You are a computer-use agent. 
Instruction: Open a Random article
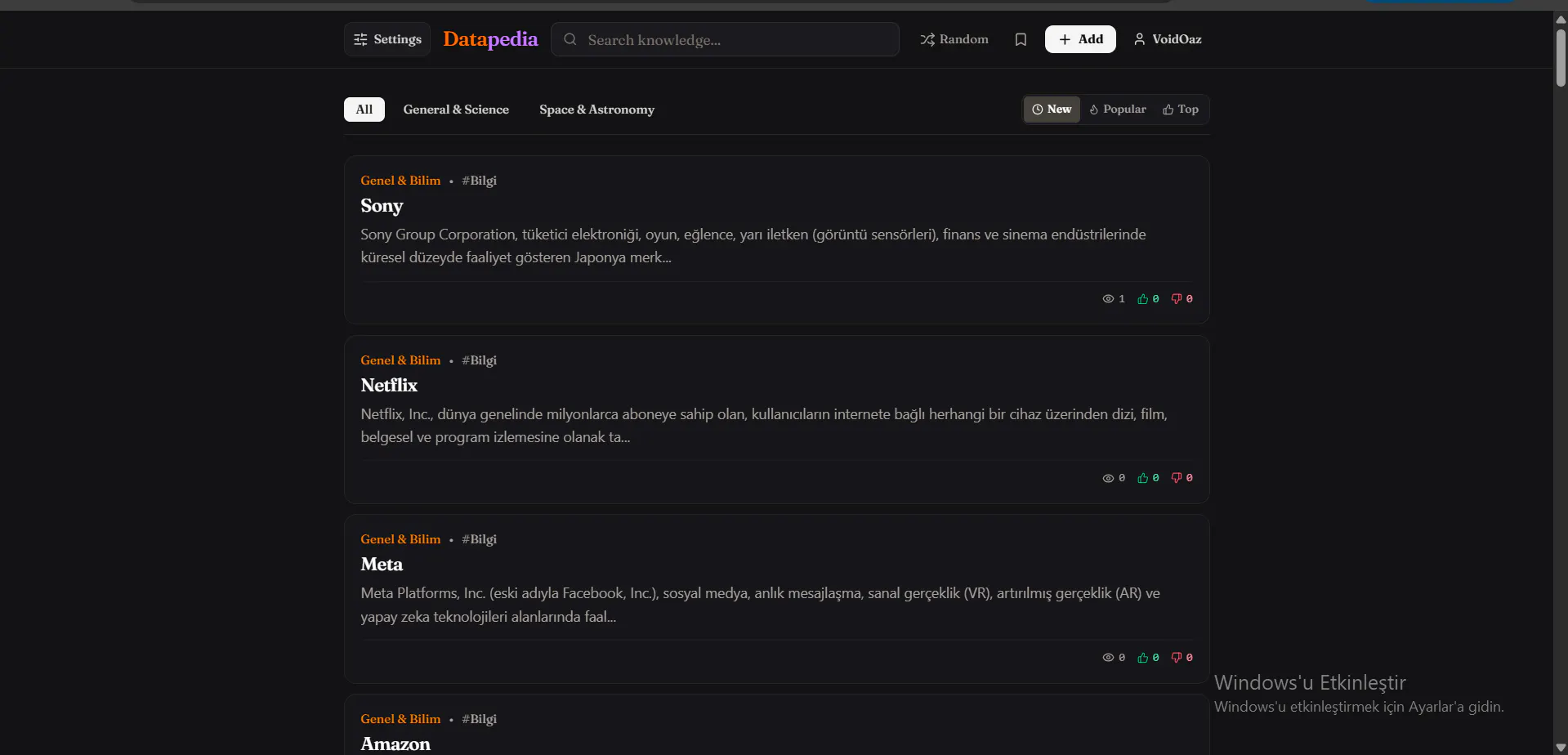click(954, 39)
